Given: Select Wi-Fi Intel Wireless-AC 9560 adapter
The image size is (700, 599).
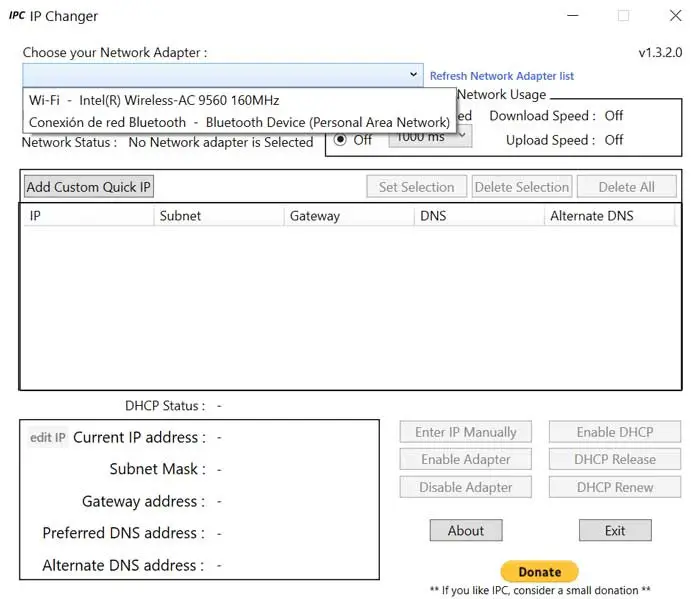Looking at the screenshot, I should (154, 100).
